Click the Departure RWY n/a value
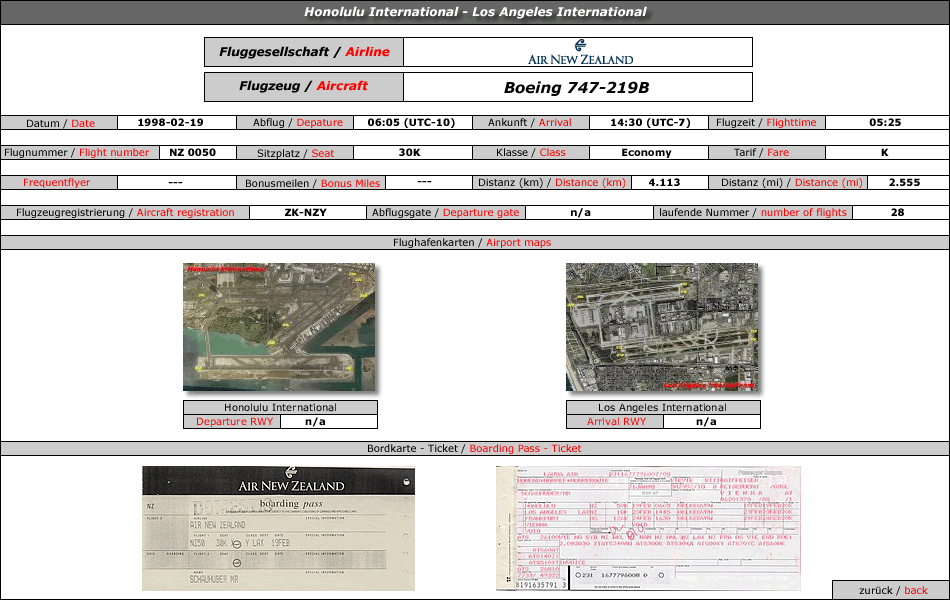 [315, 422]
